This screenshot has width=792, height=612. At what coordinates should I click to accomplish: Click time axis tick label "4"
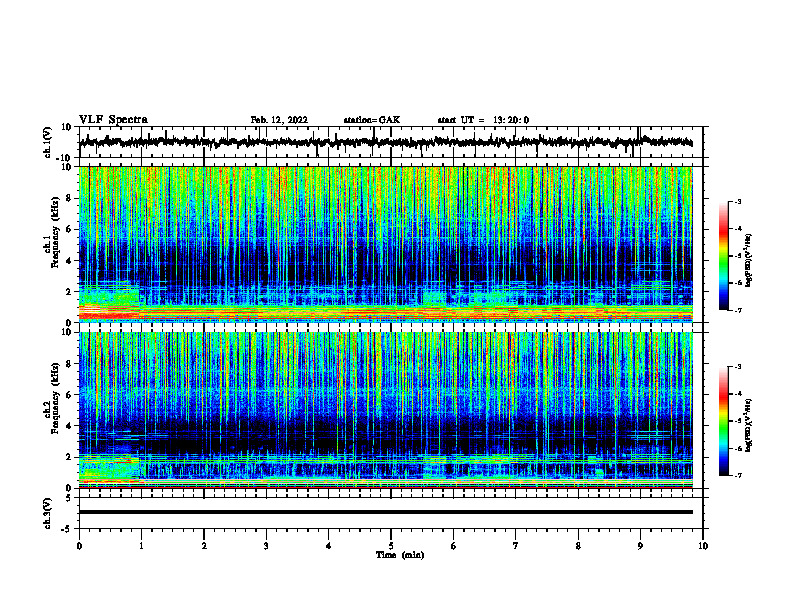click(x=329, y=546)
